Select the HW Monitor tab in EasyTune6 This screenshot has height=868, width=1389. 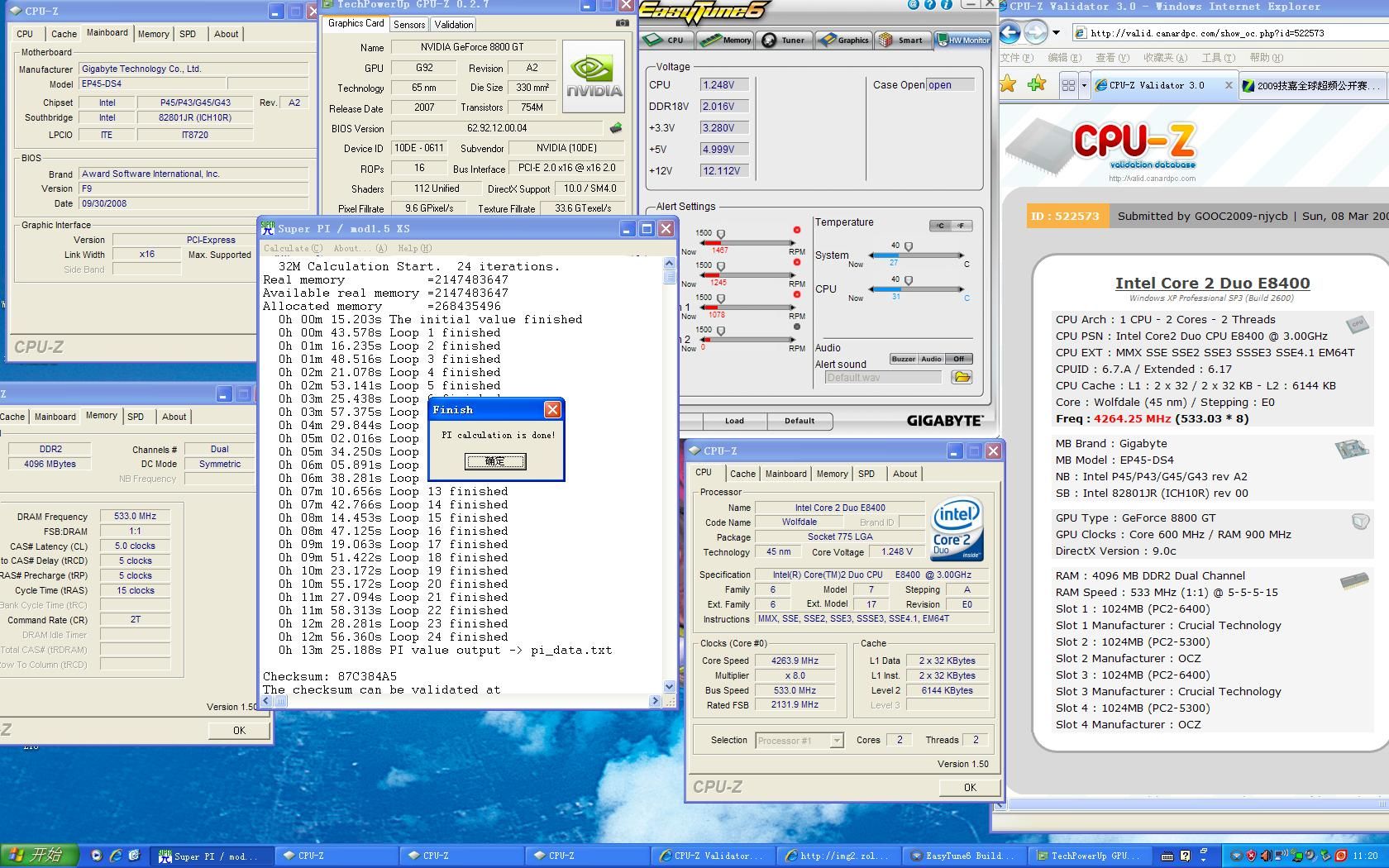(x=962, y=40)
